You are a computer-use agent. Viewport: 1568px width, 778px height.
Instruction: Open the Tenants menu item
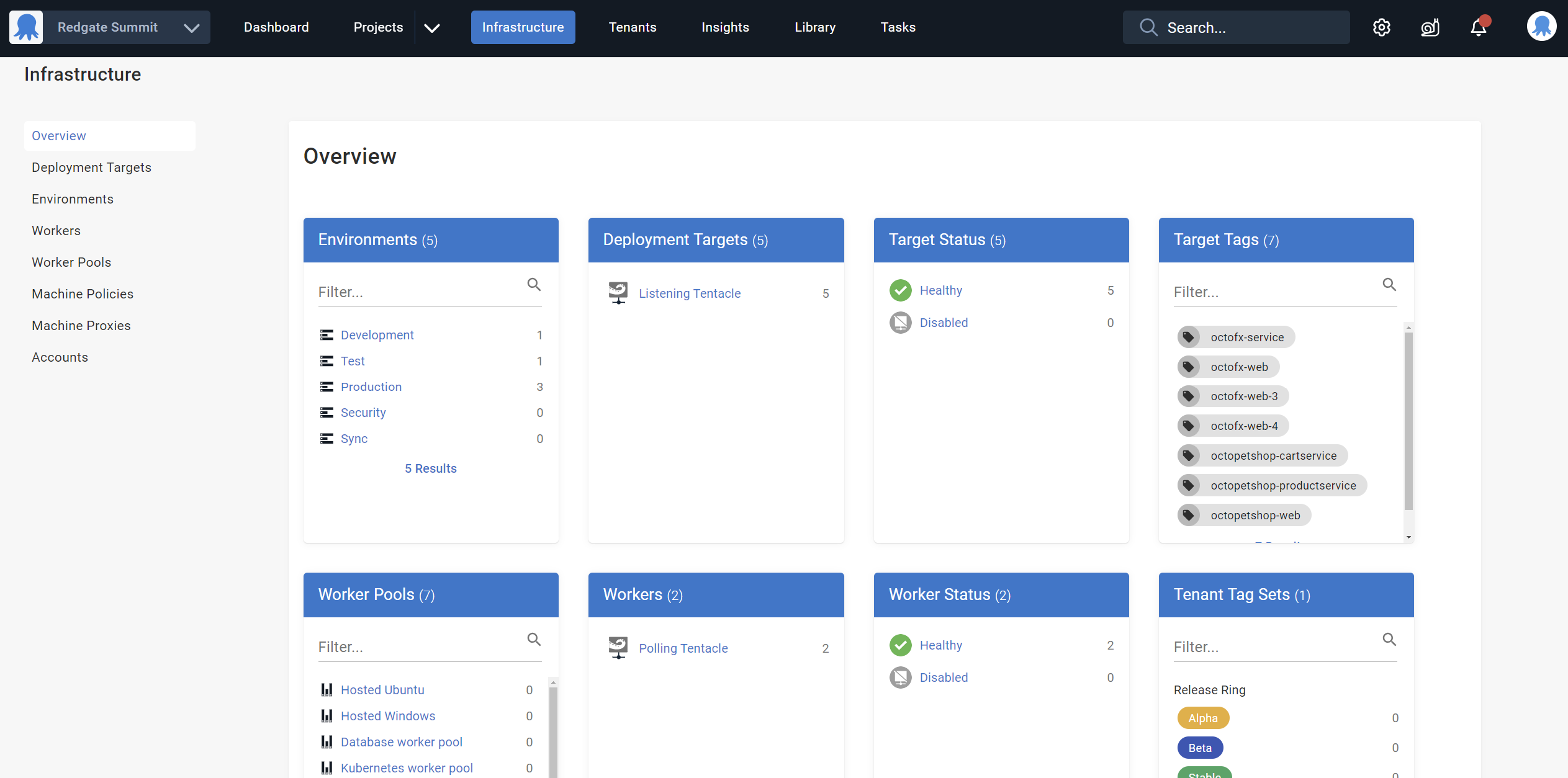pyautogui.click(x=632, y=27)
